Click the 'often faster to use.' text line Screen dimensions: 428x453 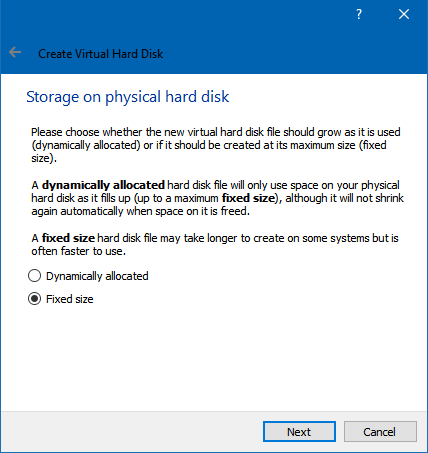coord(79,251)
